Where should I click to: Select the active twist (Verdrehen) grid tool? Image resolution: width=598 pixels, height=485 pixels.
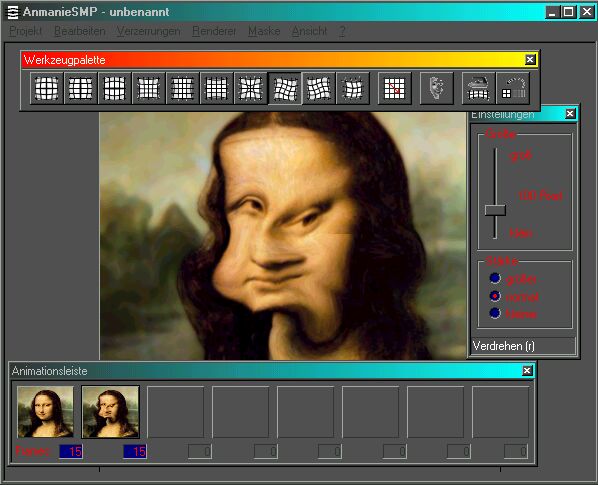point(285,88)
